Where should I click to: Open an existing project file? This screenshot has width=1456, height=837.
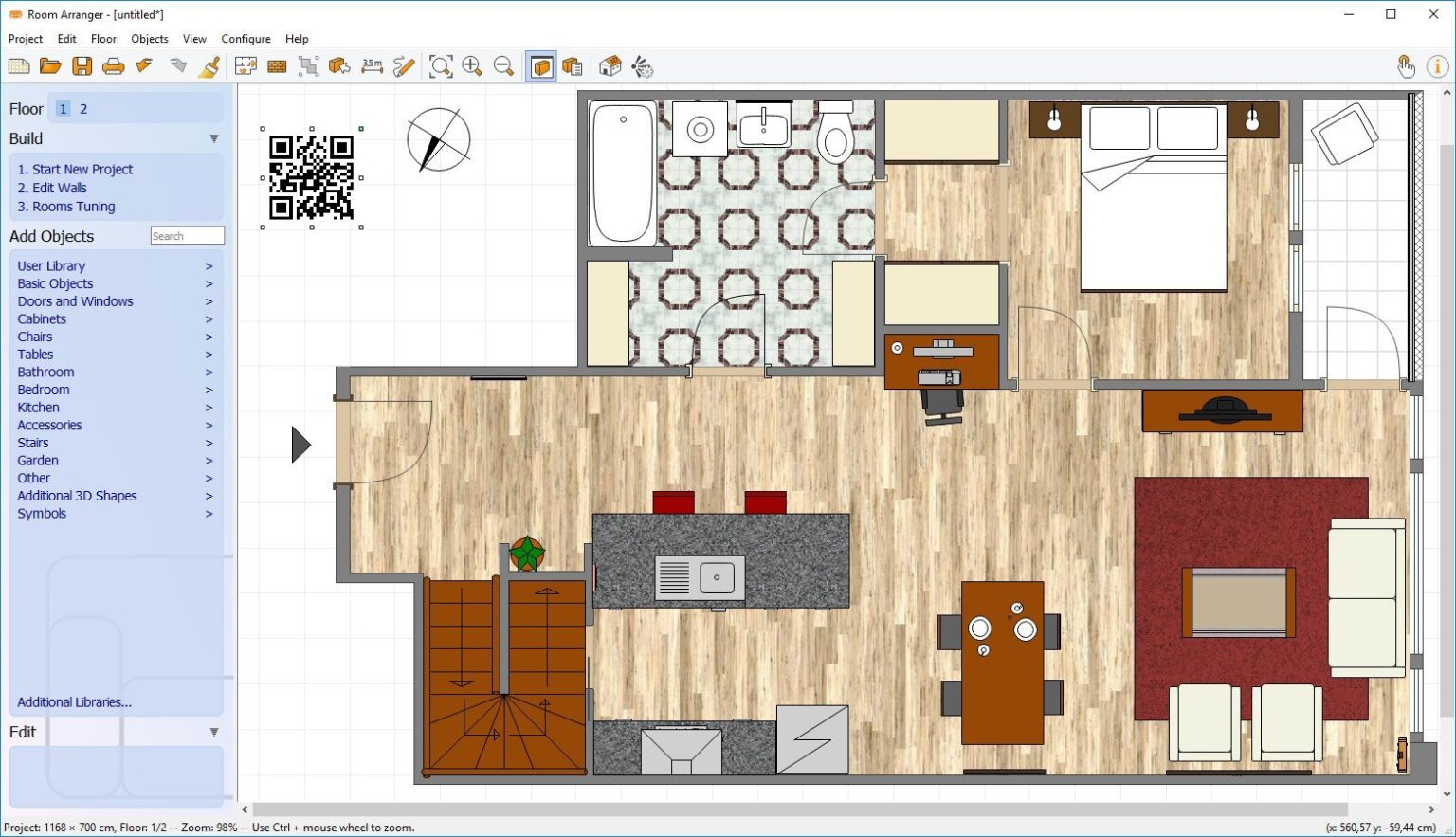[50, 66]
